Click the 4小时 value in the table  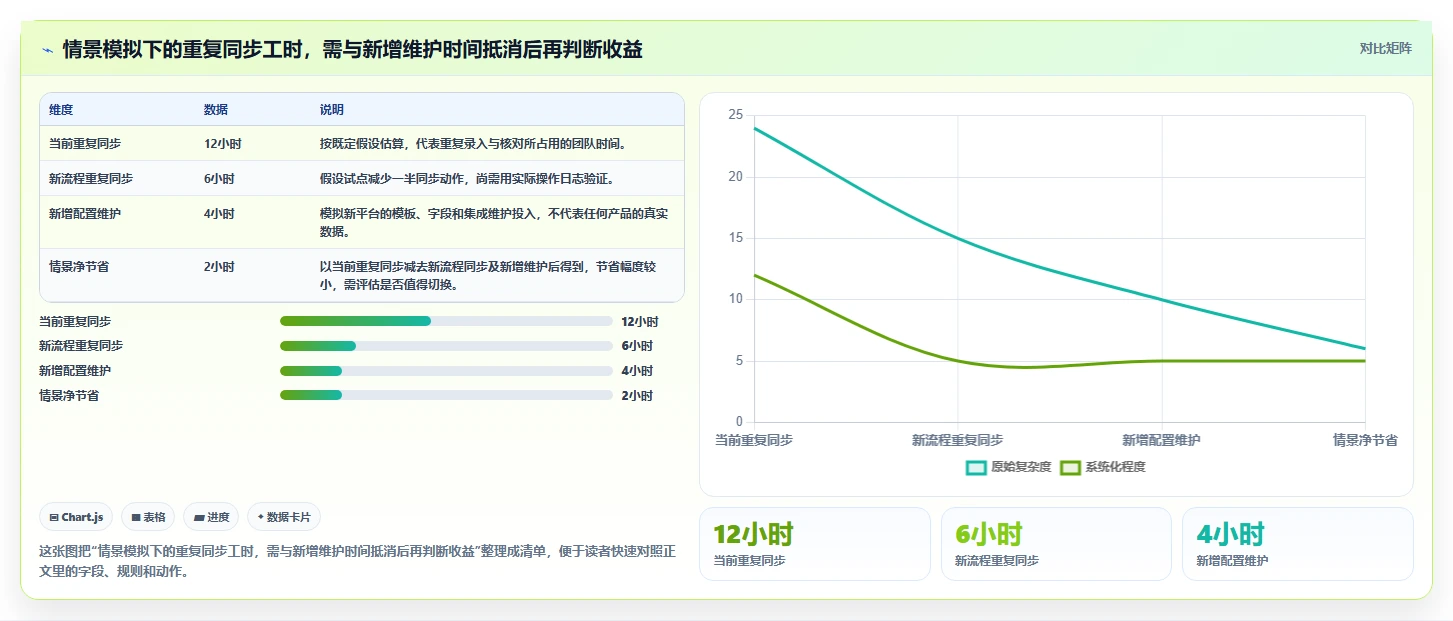click(219, 213)
